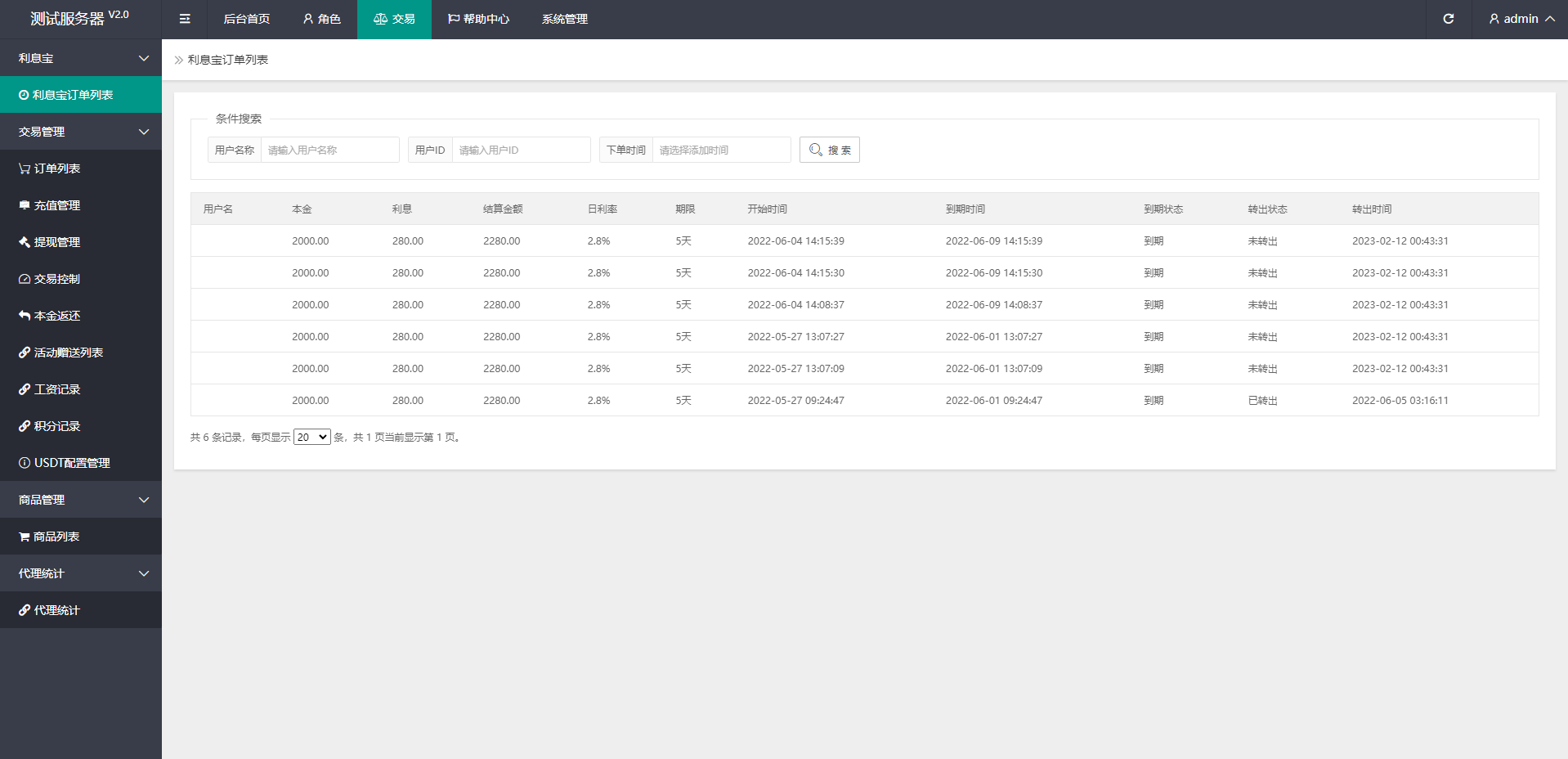Go to the 系统管理 top menu
Screen dimensions: 1568x759
[564, 19]
